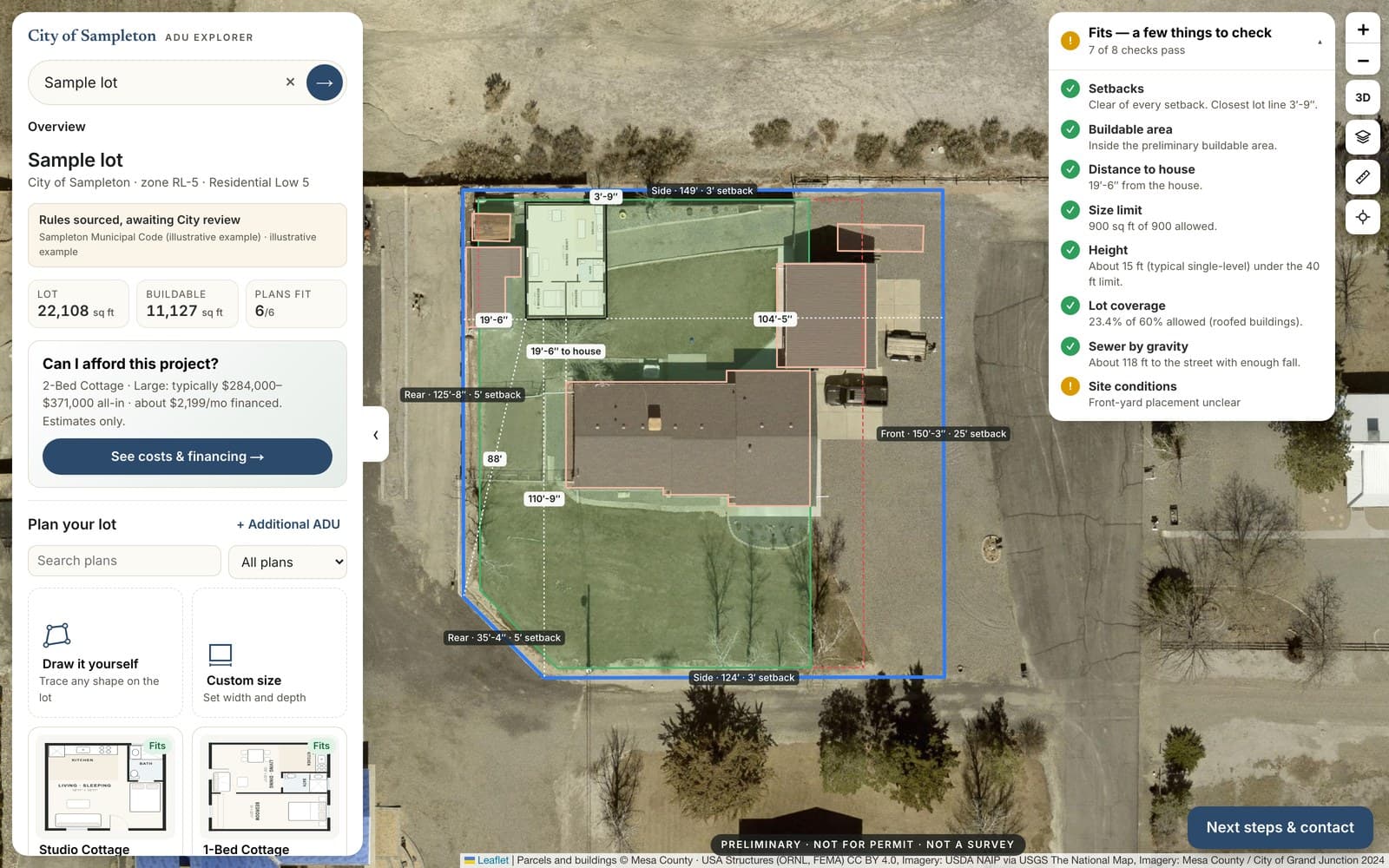
Task: Click the Lot 22,108 sq ft stat
Action: click(x=78, y=304)
